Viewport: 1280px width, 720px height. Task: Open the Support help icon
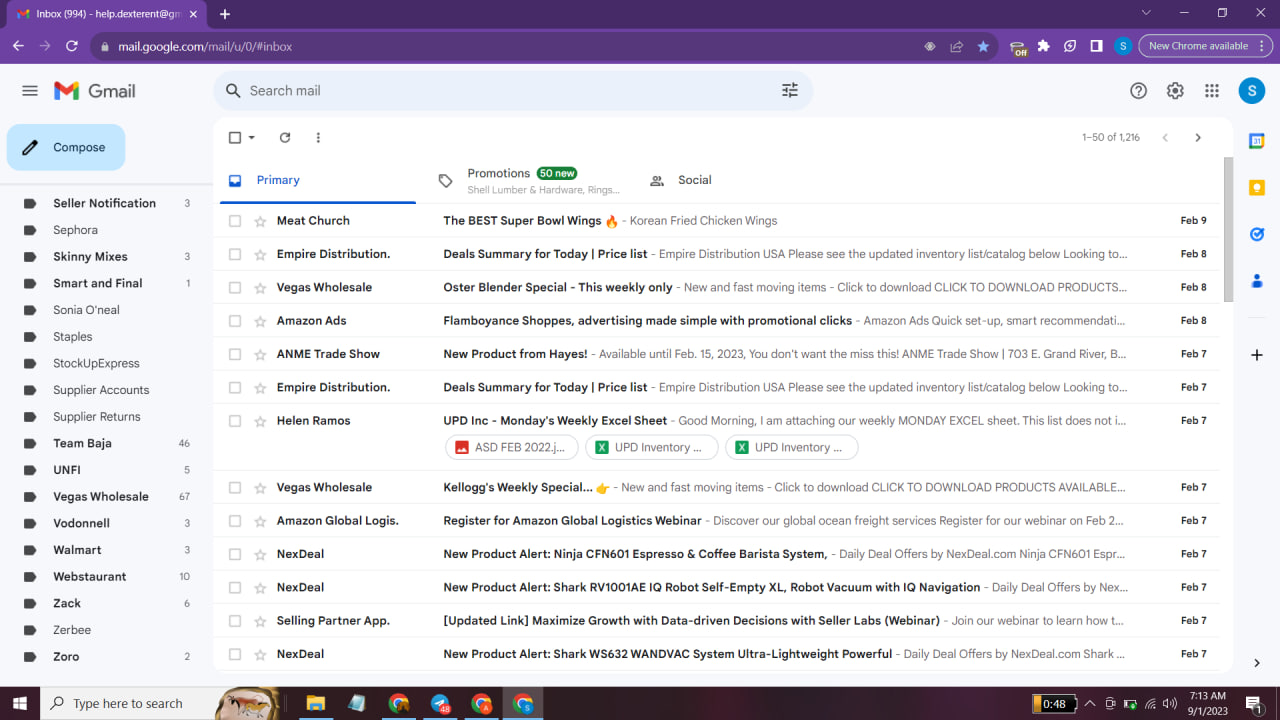pos(1138,91)
